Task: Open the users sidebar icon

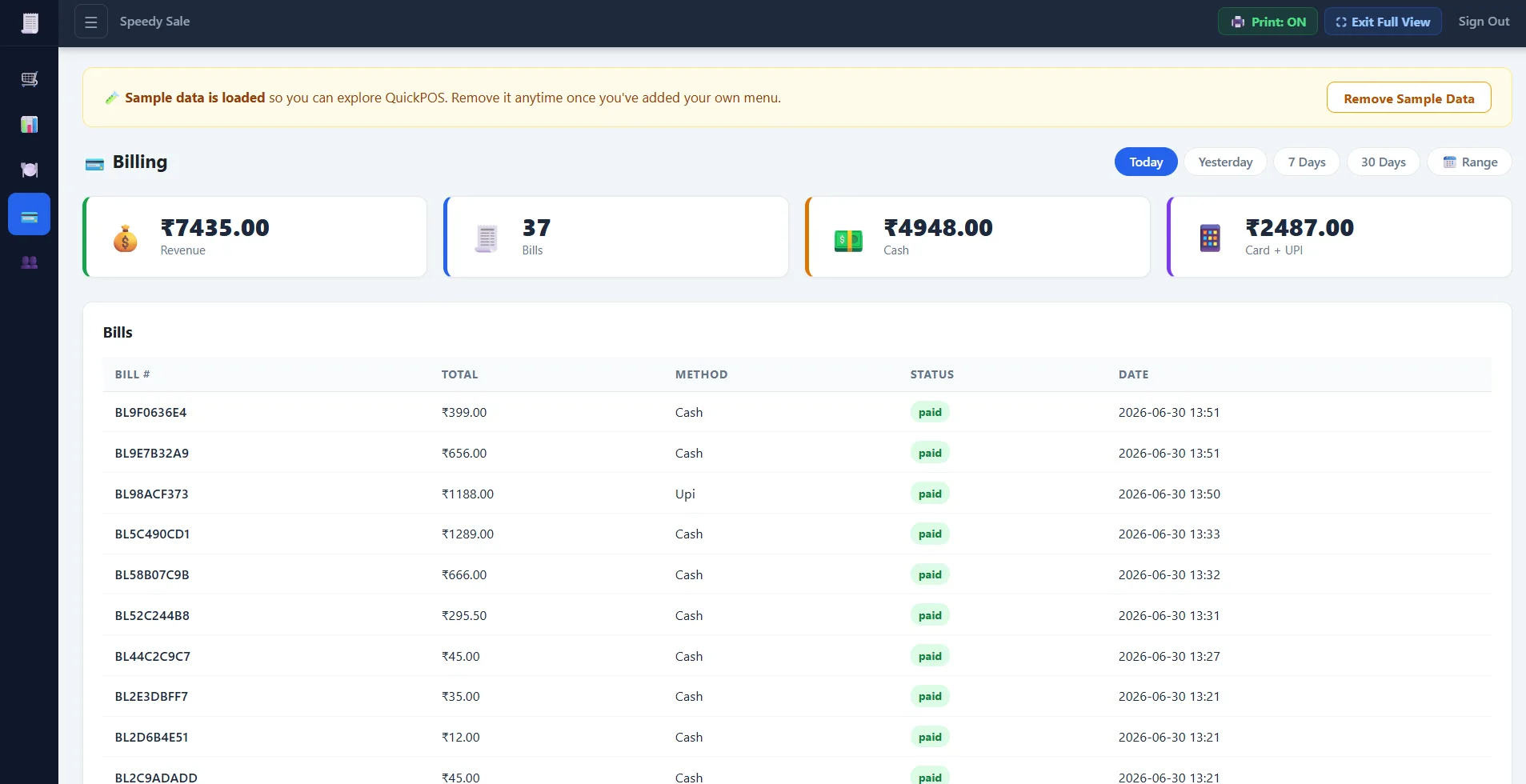Action: (x=30, y=262)
